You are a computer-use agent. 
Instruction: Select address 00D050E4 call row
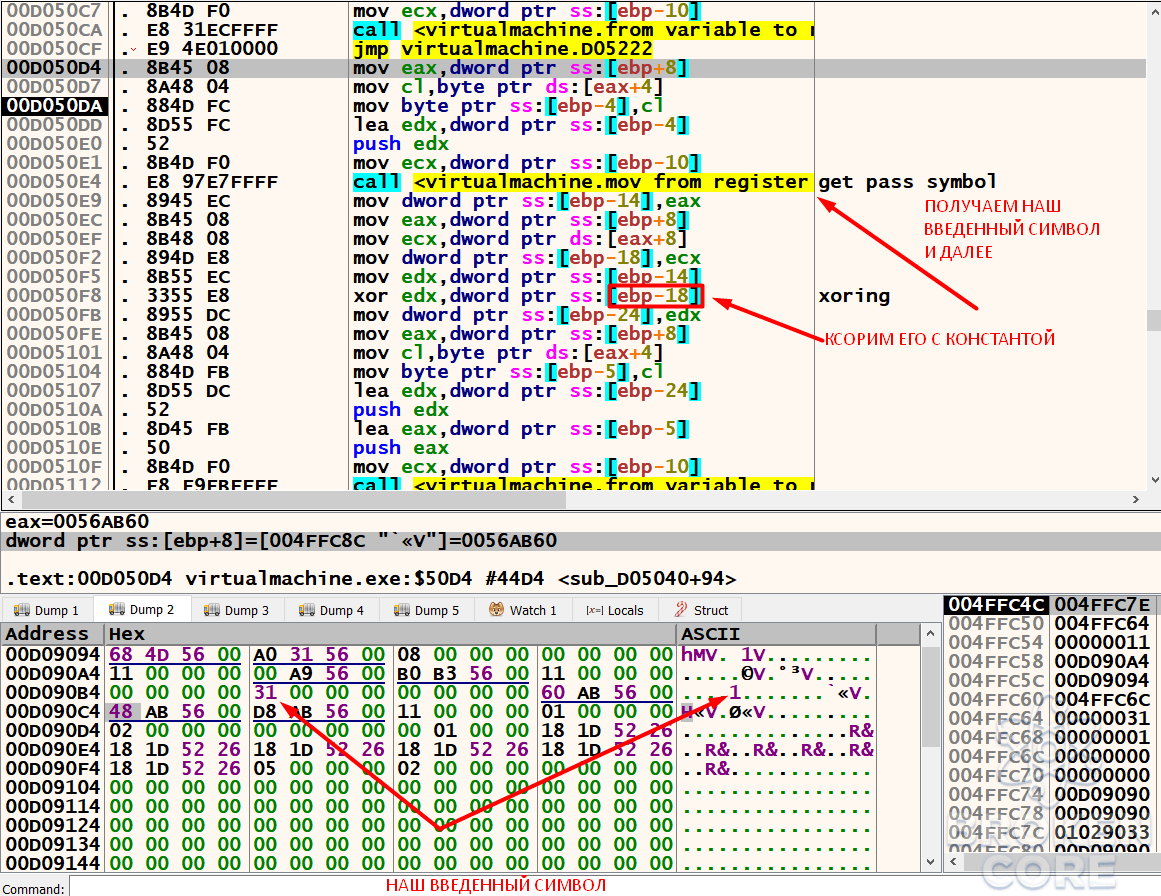(x=55, y=182)
